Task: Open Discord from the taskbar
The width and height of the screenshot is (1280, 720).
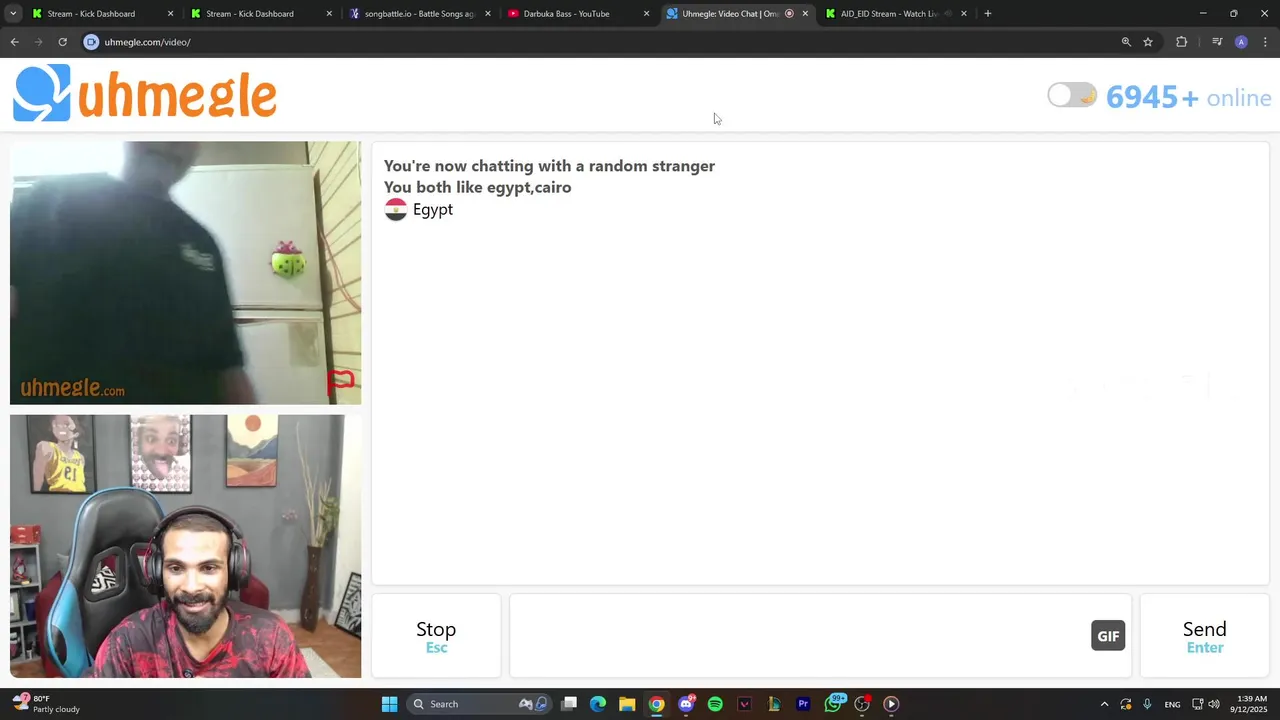Action: coord(686,704)
